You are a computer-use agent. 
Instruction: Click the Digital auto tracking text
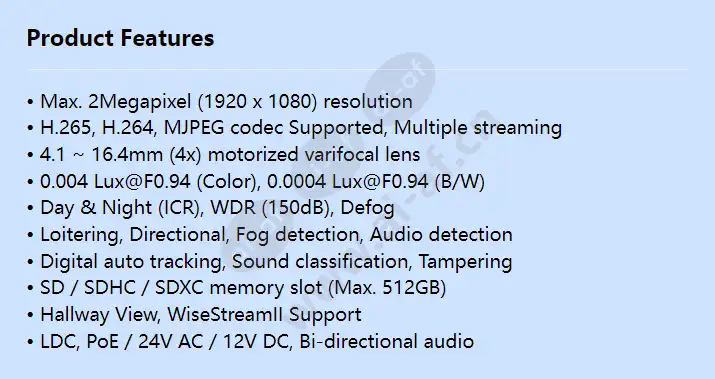pyautogui.click(x=133, y=262)
